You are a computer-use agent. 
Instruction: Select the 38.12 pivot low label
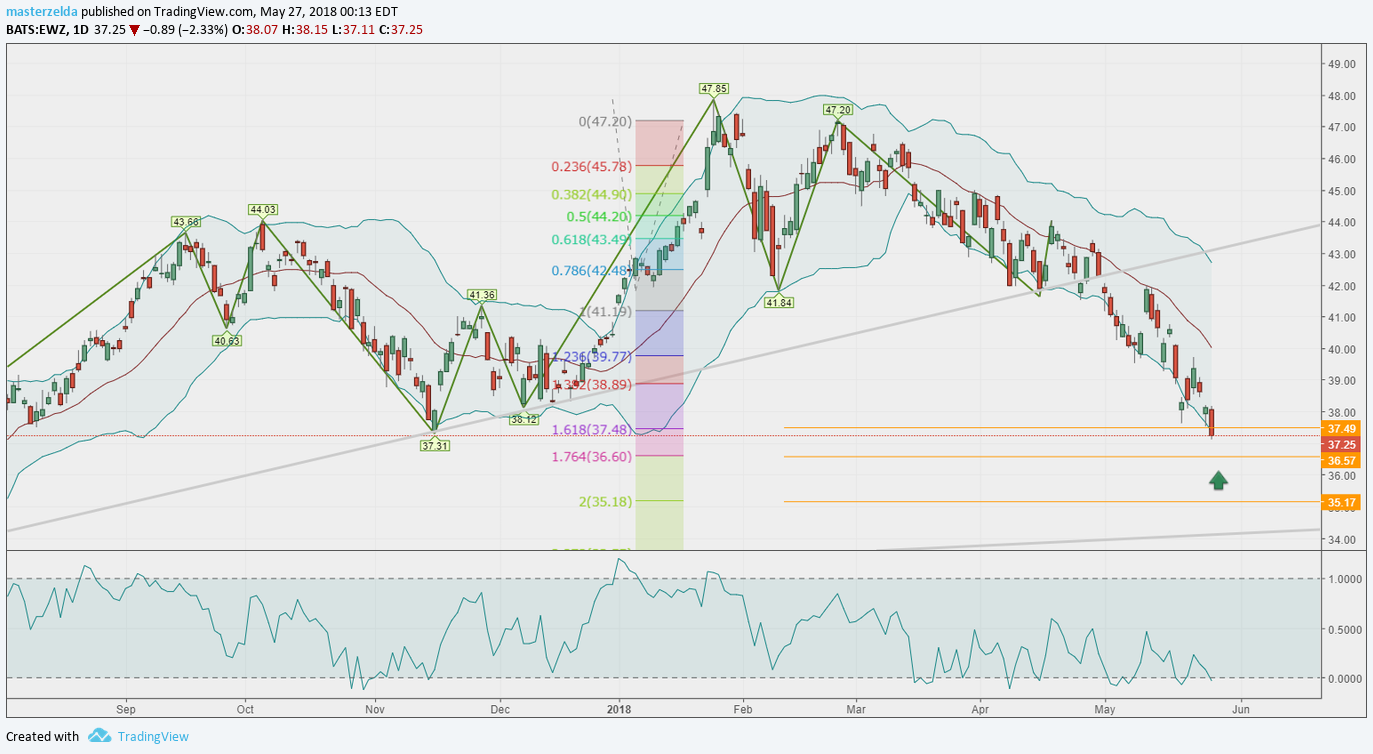524,420
